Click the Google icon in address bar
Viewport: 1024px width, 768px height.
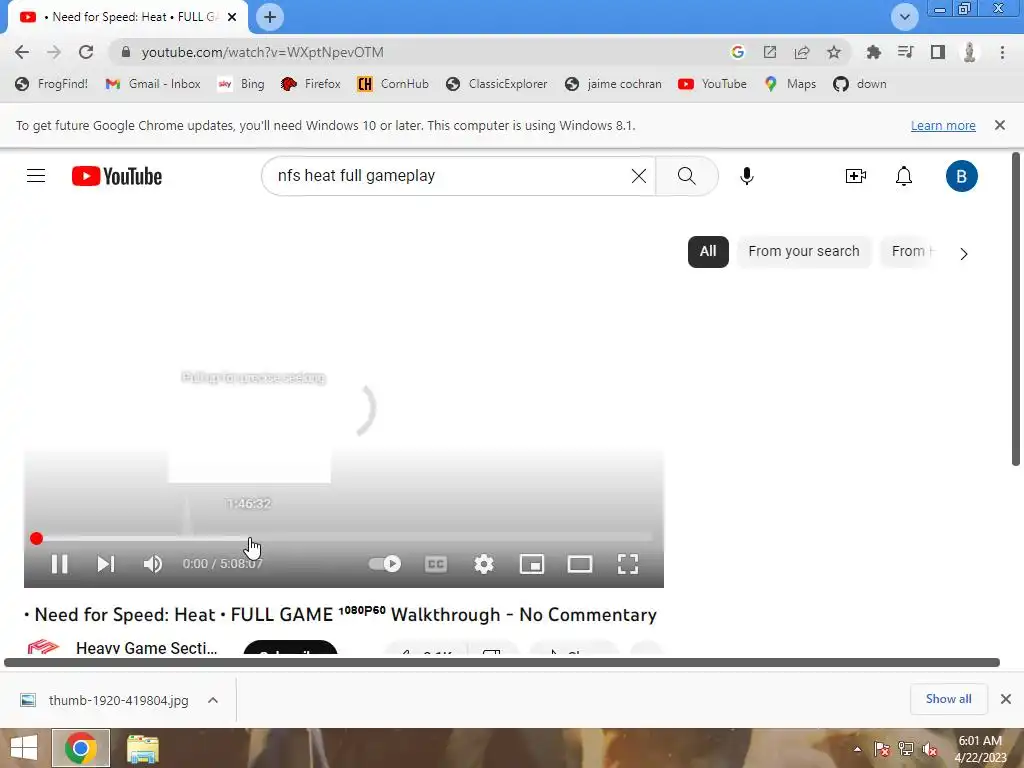pyautogui.click(x=737, y=52)
